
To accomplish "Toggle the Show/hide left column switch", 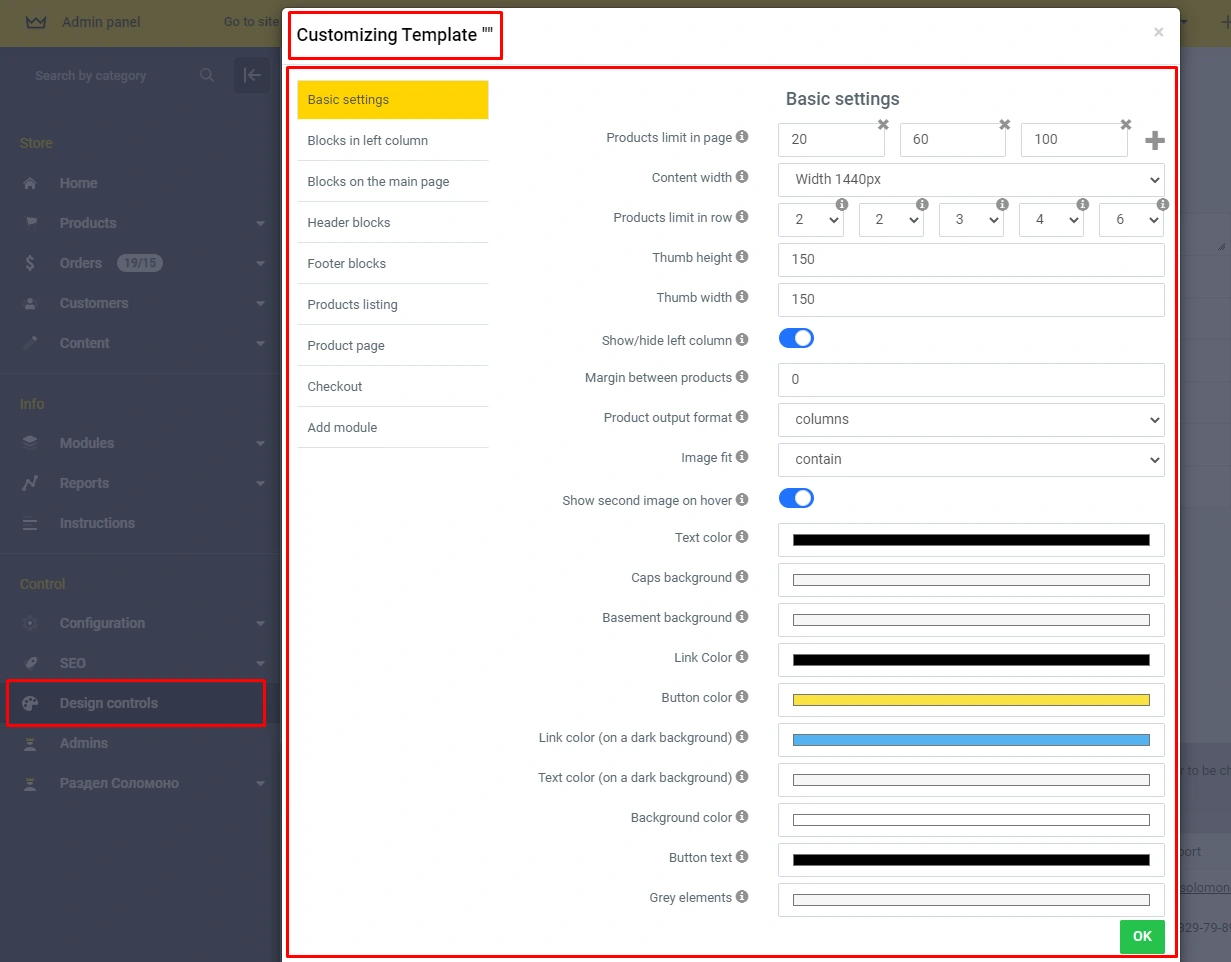I will click(x=796, y=338).
